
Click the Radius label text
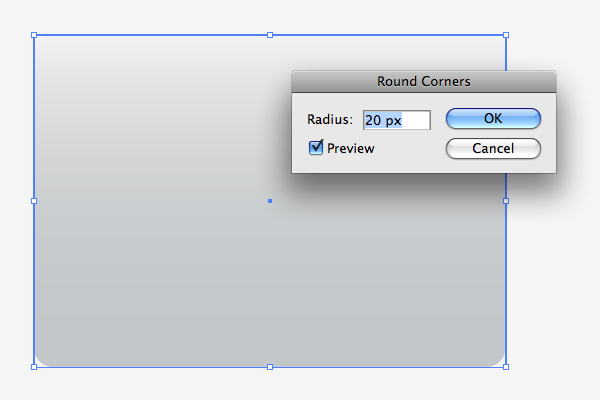[330, 119]
